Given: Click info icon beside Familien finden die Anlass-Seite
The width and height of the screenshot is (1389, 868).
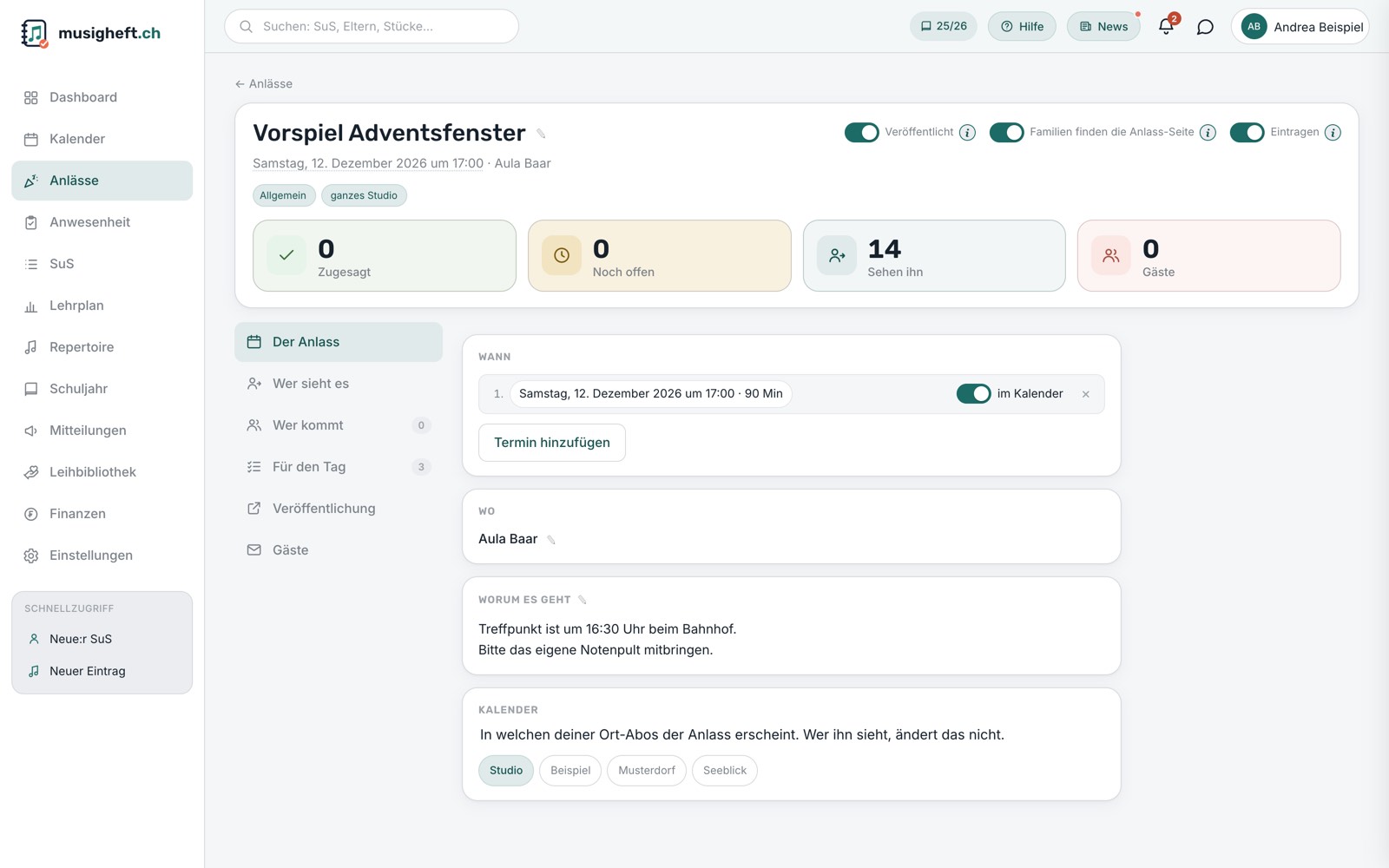Looking at the screenshot, I should pyautogui.click(x=1208, y=132).
